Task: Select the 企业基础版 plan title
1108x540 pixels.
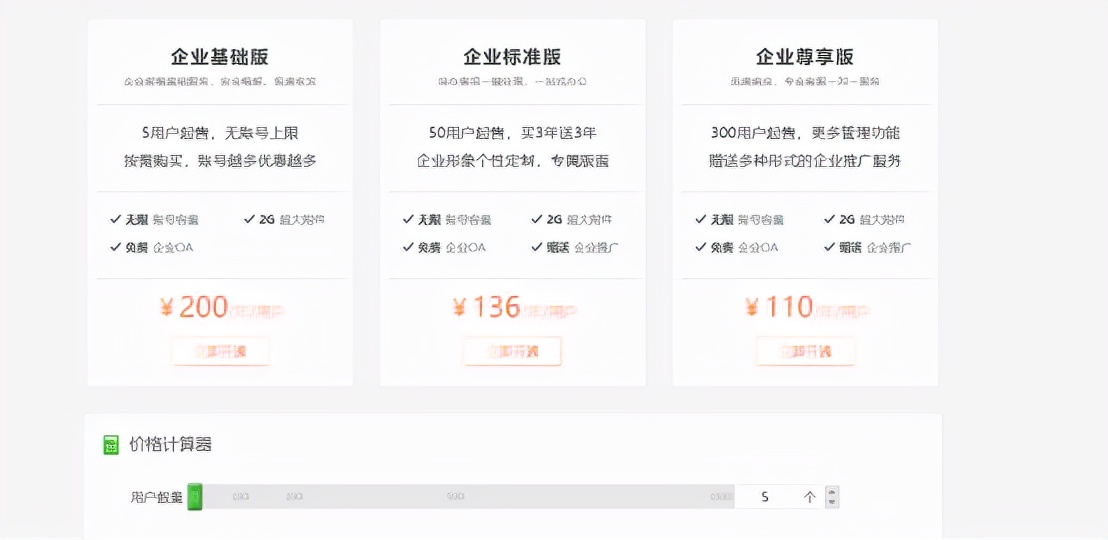Action: pos(219,56)
